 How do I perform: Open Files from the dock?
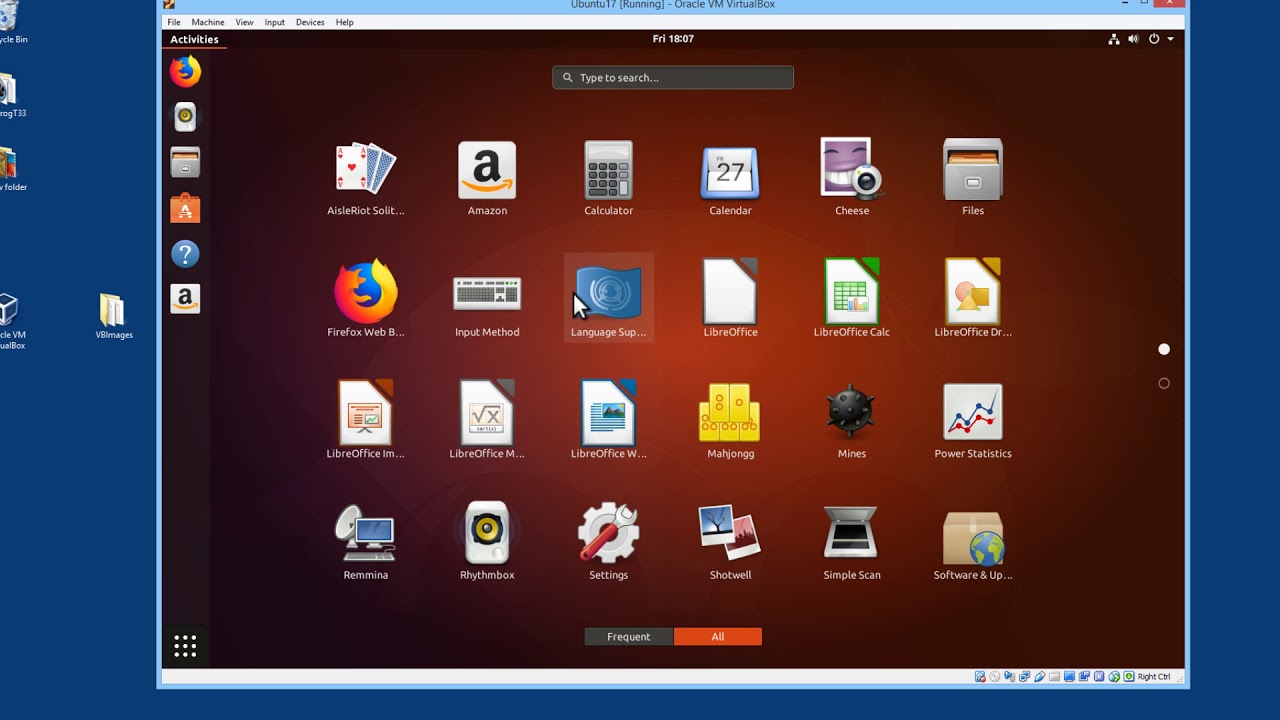185,162
